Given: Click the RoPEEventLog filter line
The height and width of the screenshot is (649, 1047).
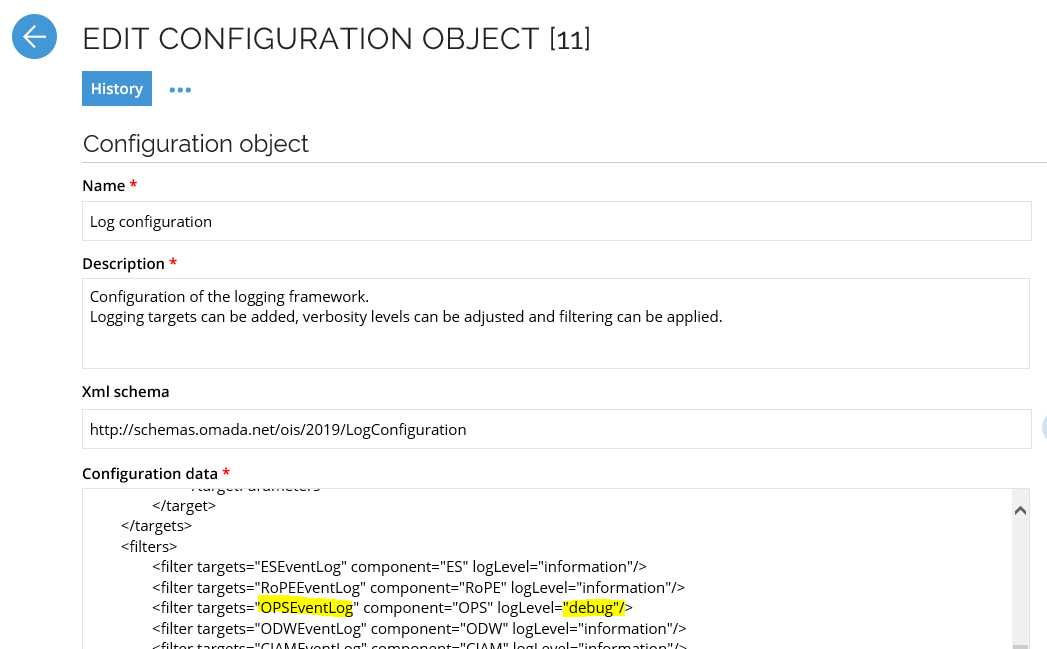Looking at the screenshot, I should (418, 587).
